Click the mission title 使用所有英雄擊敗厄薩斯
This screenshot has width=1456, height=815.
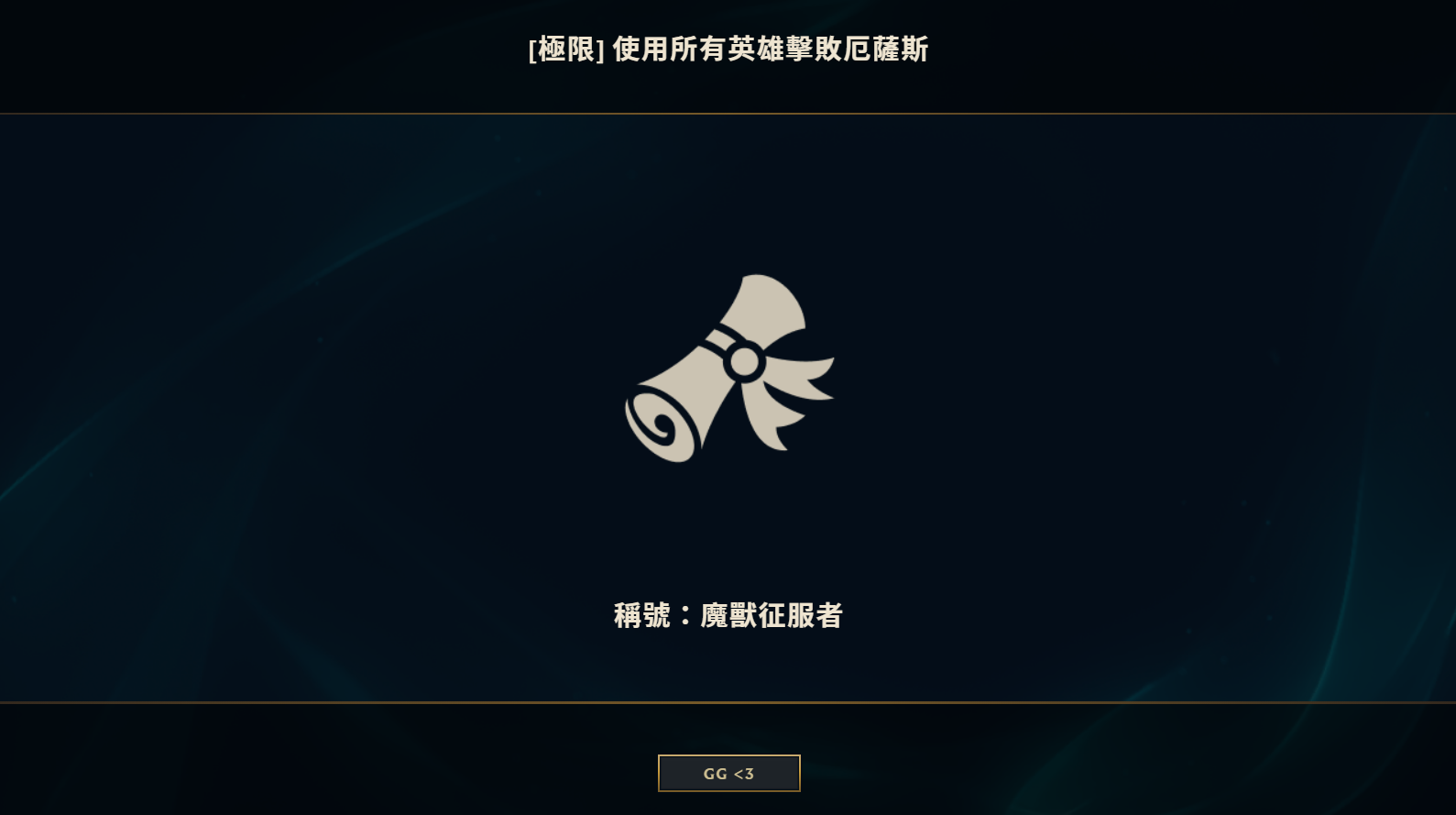(771, 49)
